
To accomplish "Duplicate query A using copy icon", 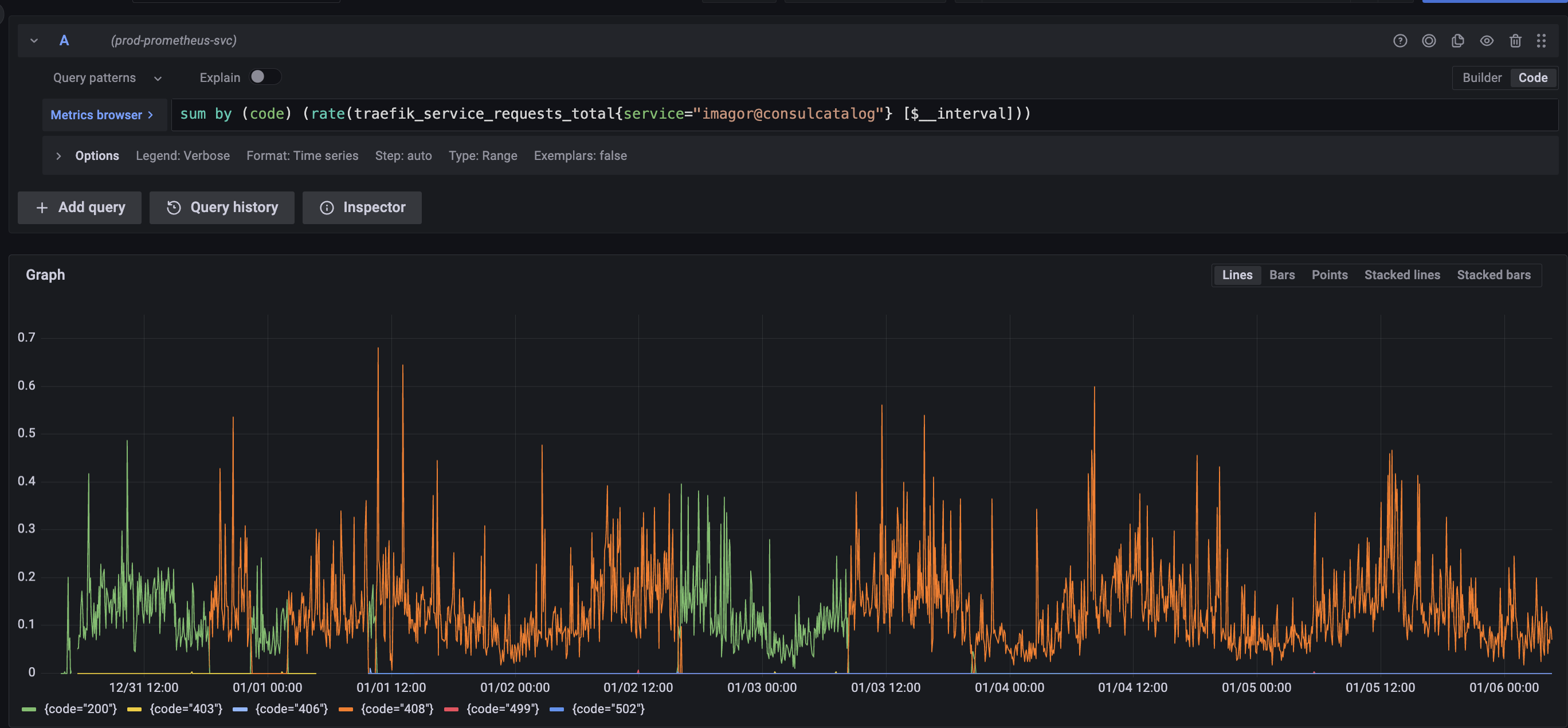I will [x=1458, y=40].
